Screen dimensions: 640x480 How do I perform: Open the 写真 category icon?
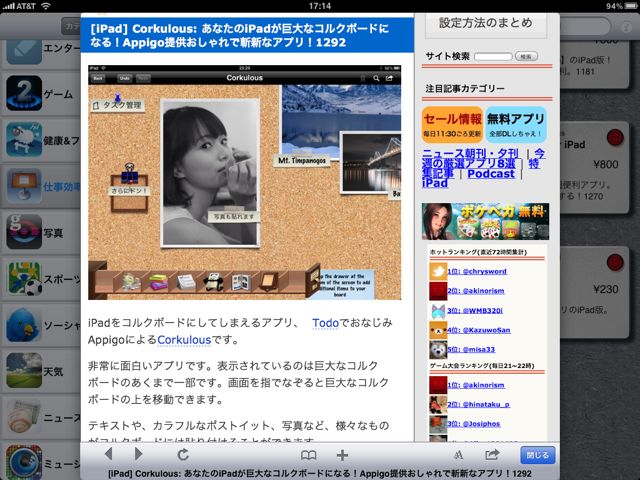point(24,232)
